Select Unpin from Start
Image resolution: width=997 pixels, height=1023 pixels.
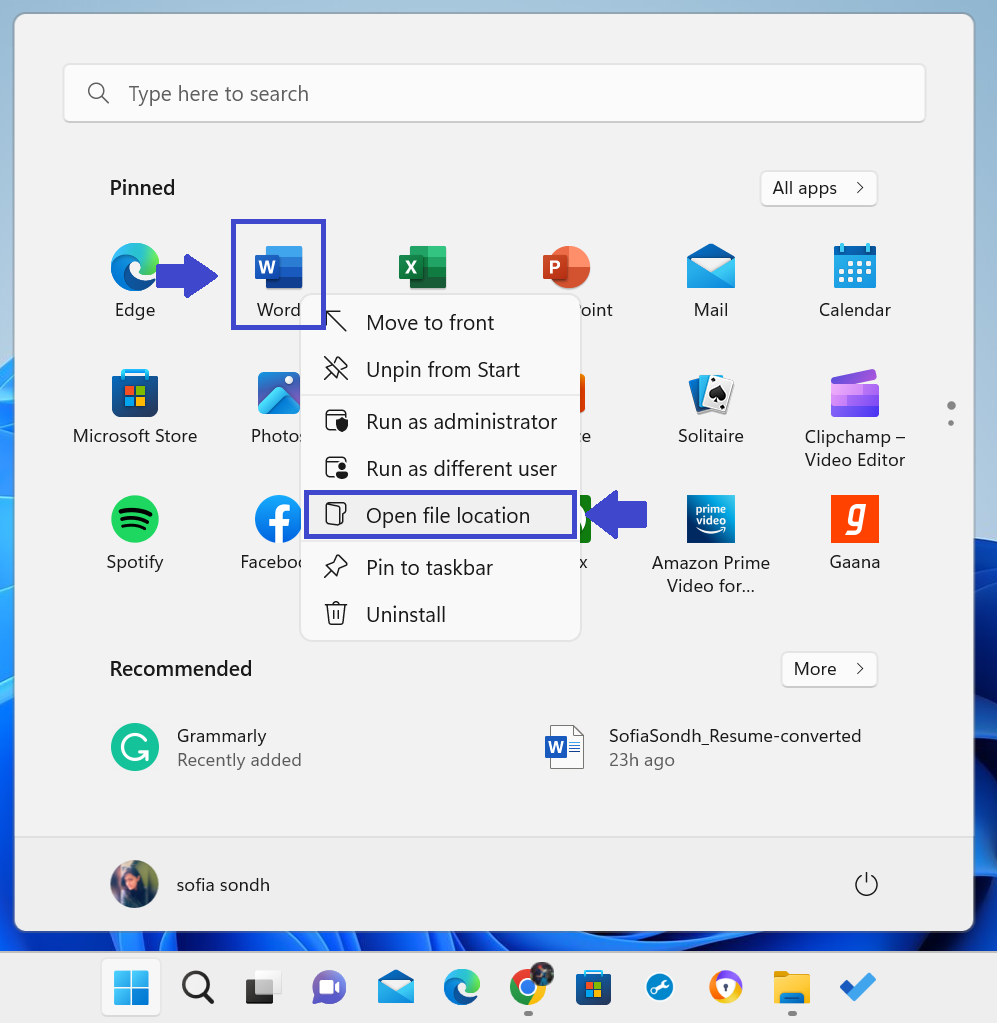[x=441, y=370]
